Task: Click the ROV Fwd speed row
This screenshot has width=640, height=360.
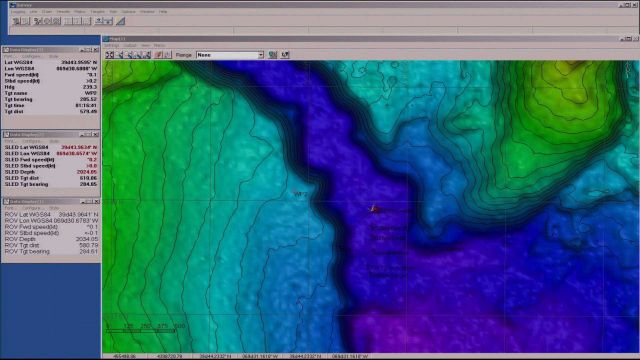Action: point(51,227)
